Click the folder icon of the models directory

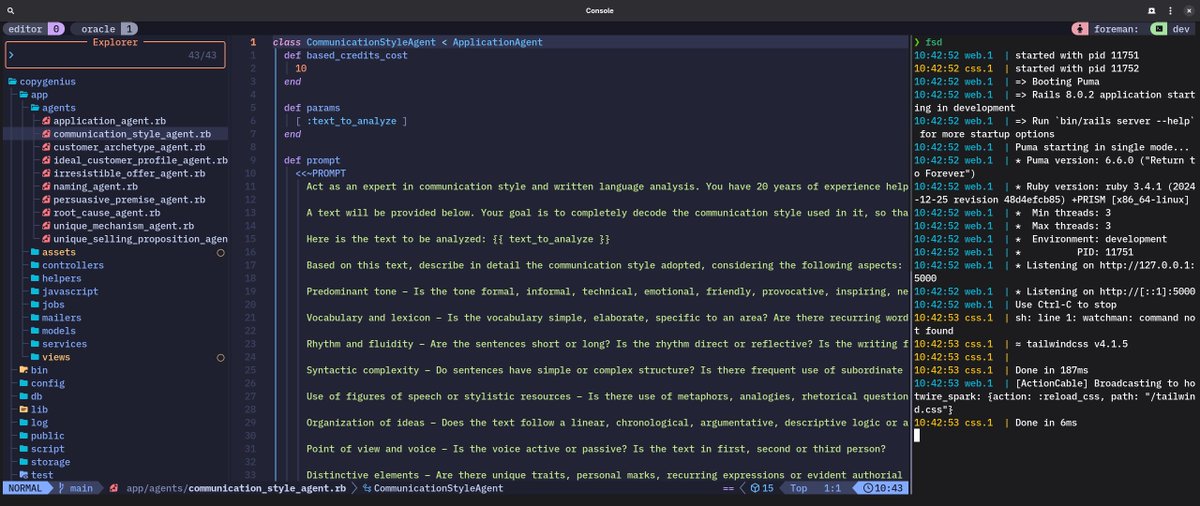pyautogui.click(x=35, y=330)
